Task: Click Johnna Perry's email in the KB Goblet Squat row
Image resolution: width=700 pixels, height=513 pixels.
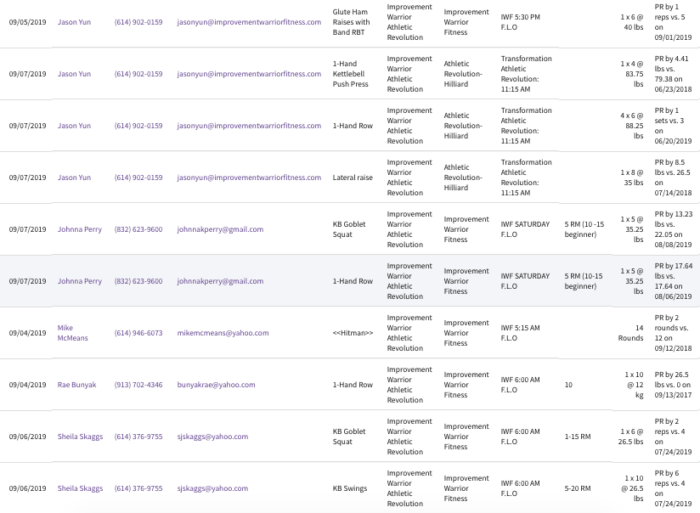Action: point(220,229)
